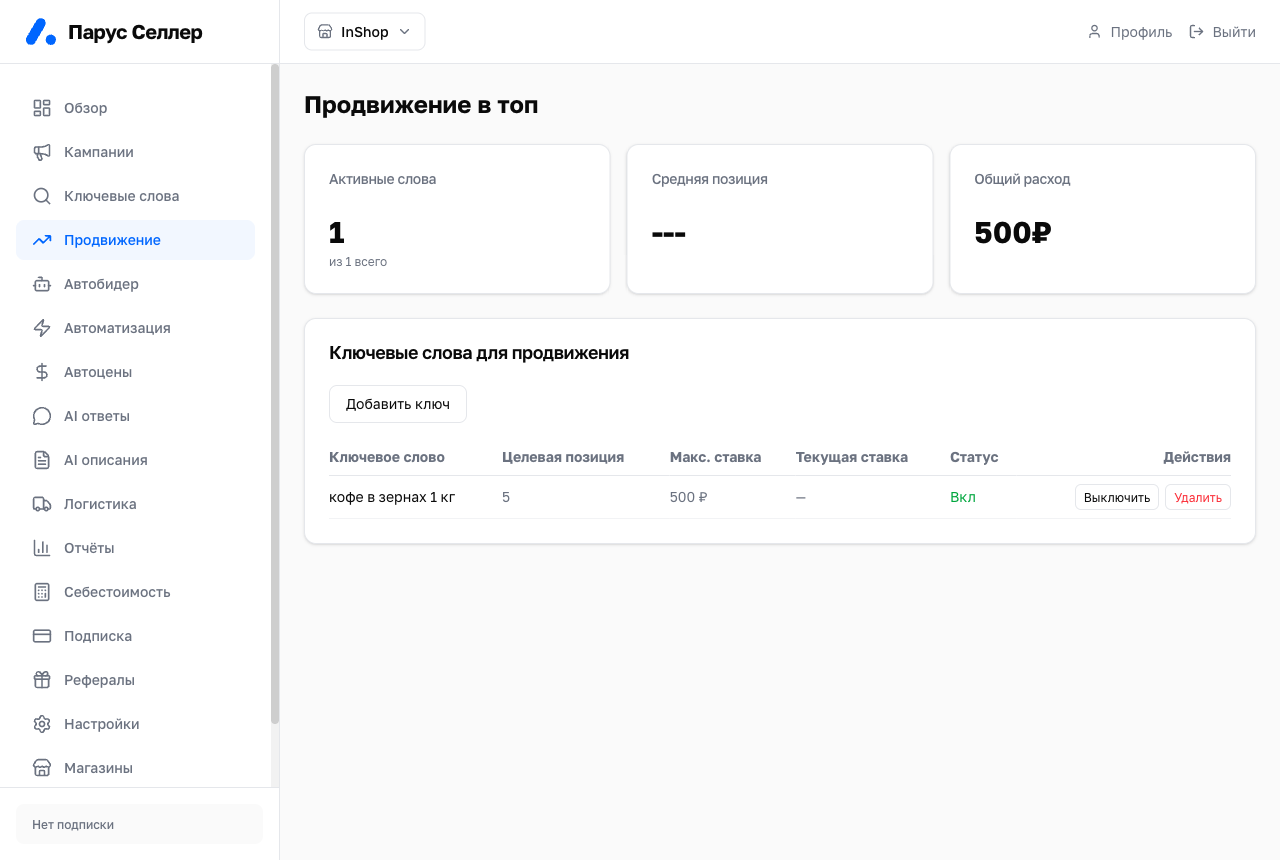This screenshot has width=1280, height=860.
Task: Click the Логистика truck icon
Action: point(42,504)
